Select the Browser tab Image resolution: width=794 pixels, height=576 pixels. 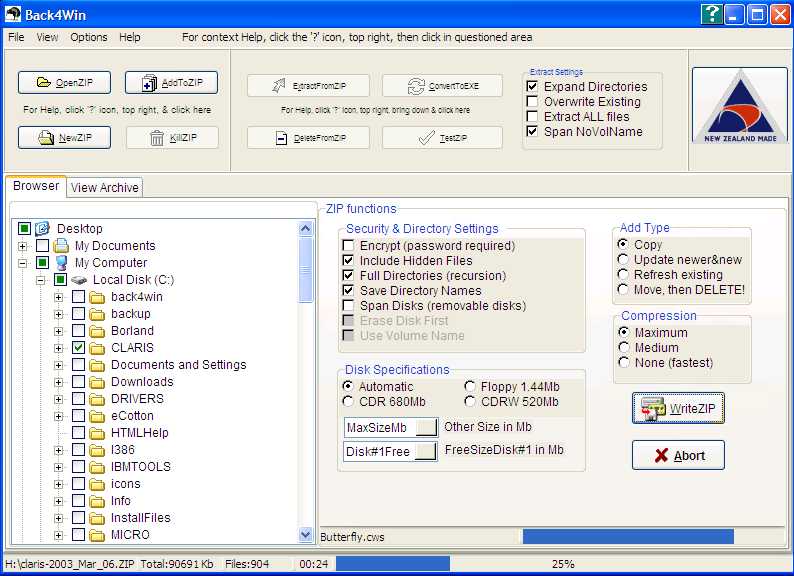pyautogui.click(x=36, y=186)
